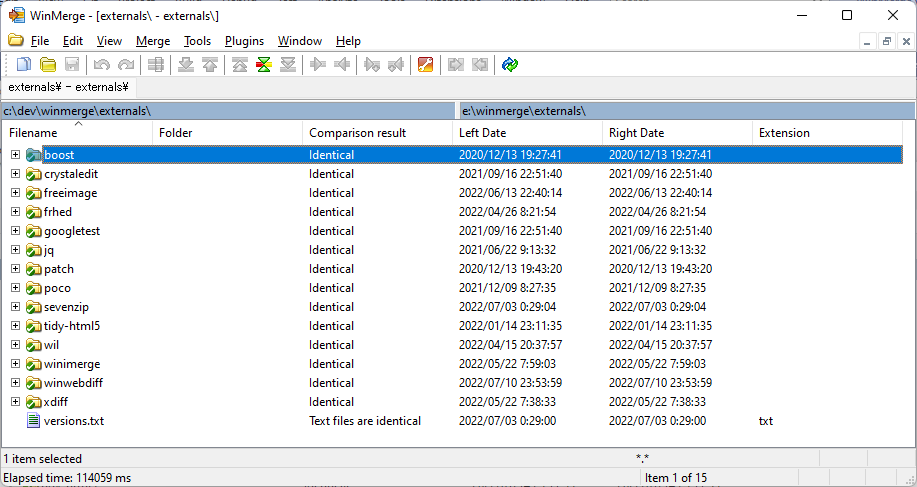Select the winwebdiff row name

pos(74,383)
